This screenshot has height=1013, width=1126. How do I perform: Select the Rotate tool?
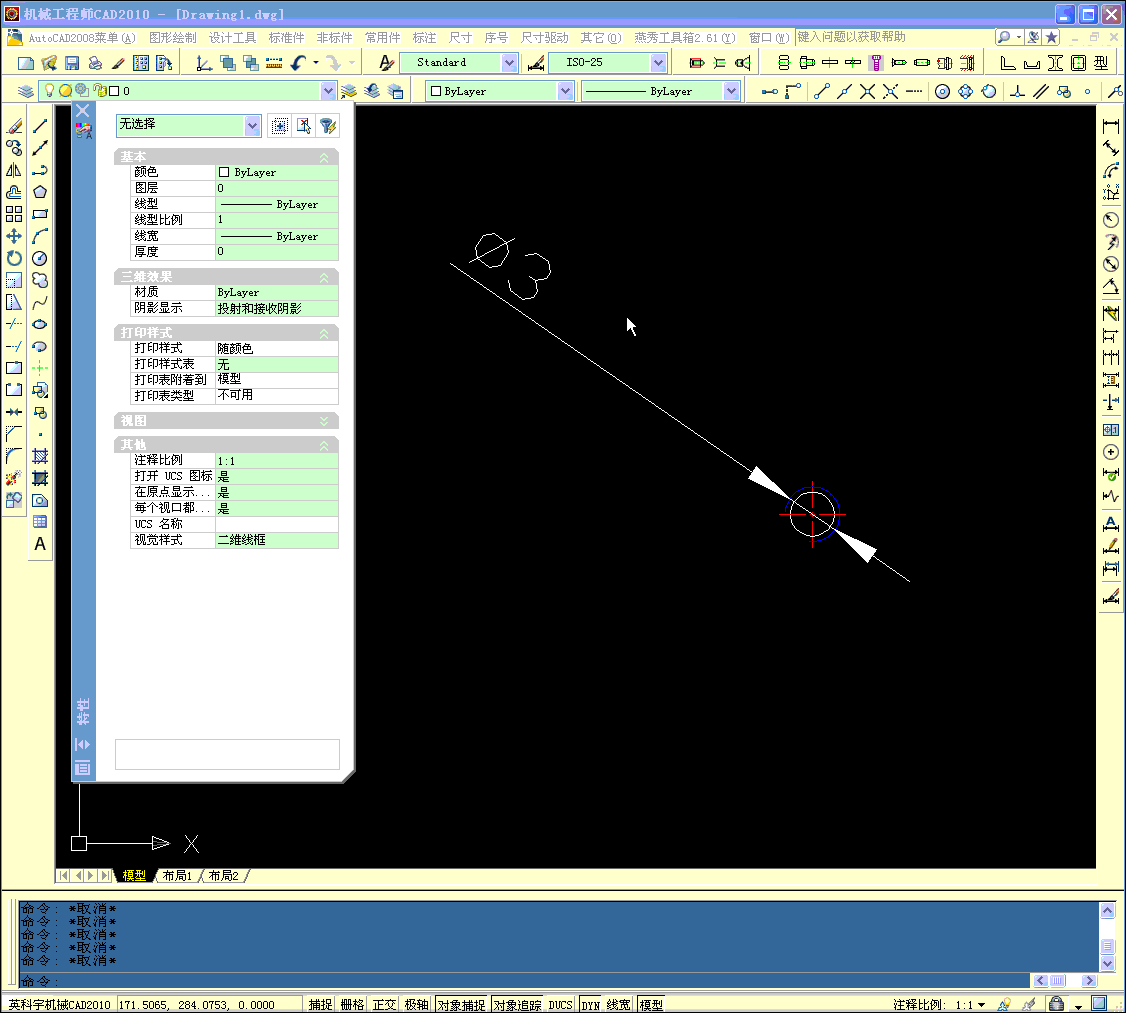click(14, 258)
